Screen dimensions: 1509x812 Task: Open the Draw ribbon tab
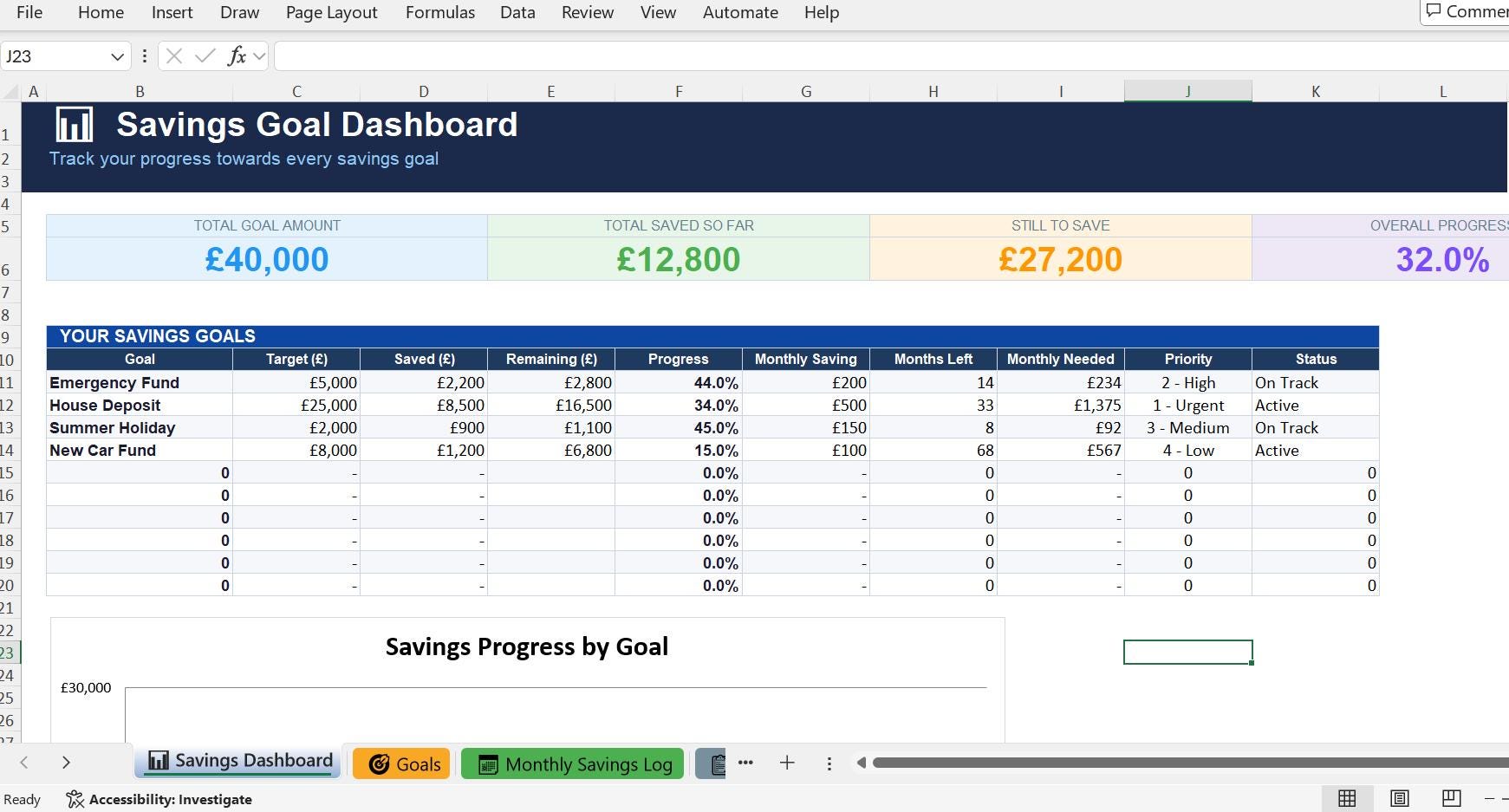click(239, 12)
